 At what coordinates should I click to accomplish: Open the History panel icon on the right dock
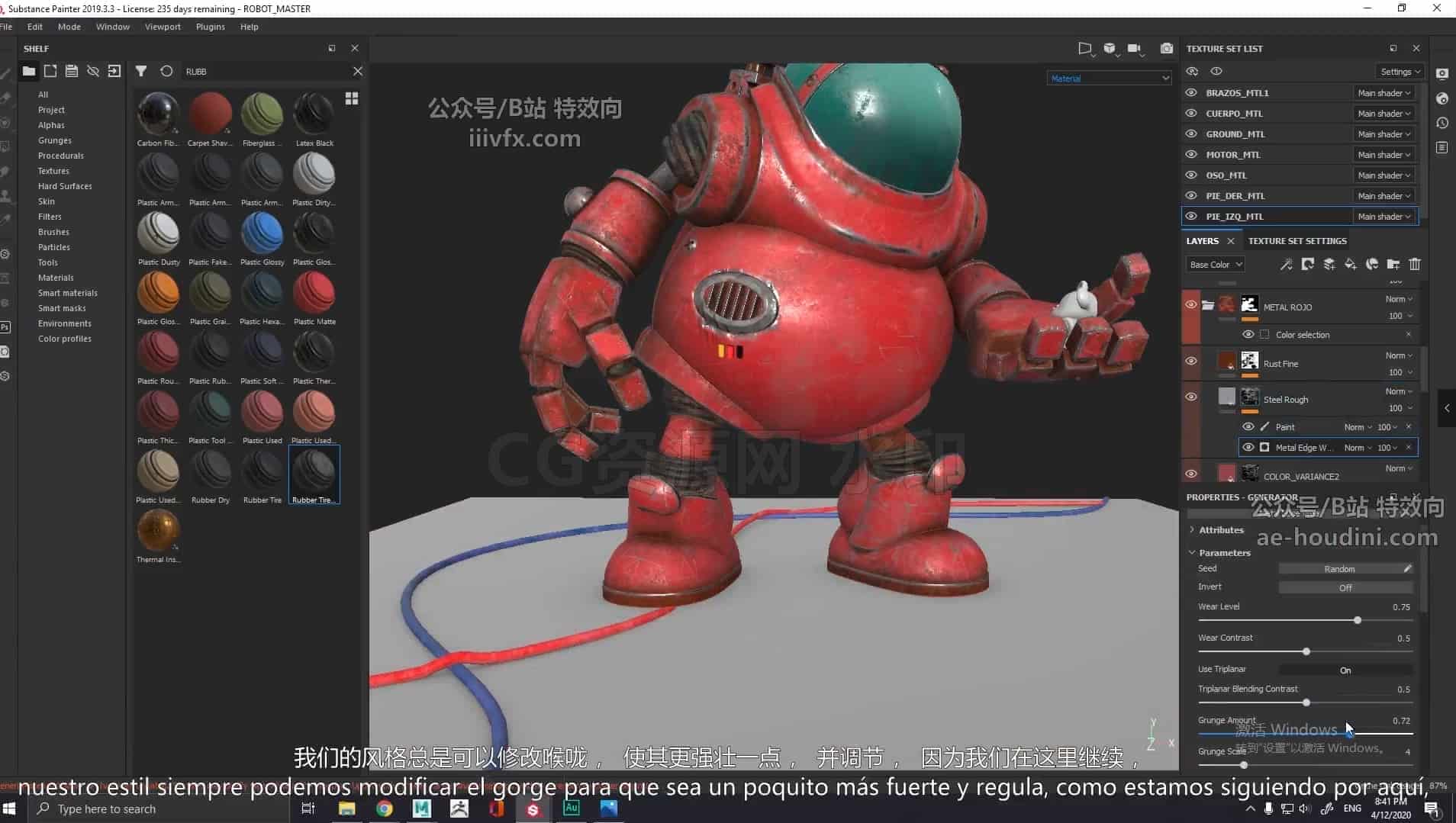[x=1442, y=123]
